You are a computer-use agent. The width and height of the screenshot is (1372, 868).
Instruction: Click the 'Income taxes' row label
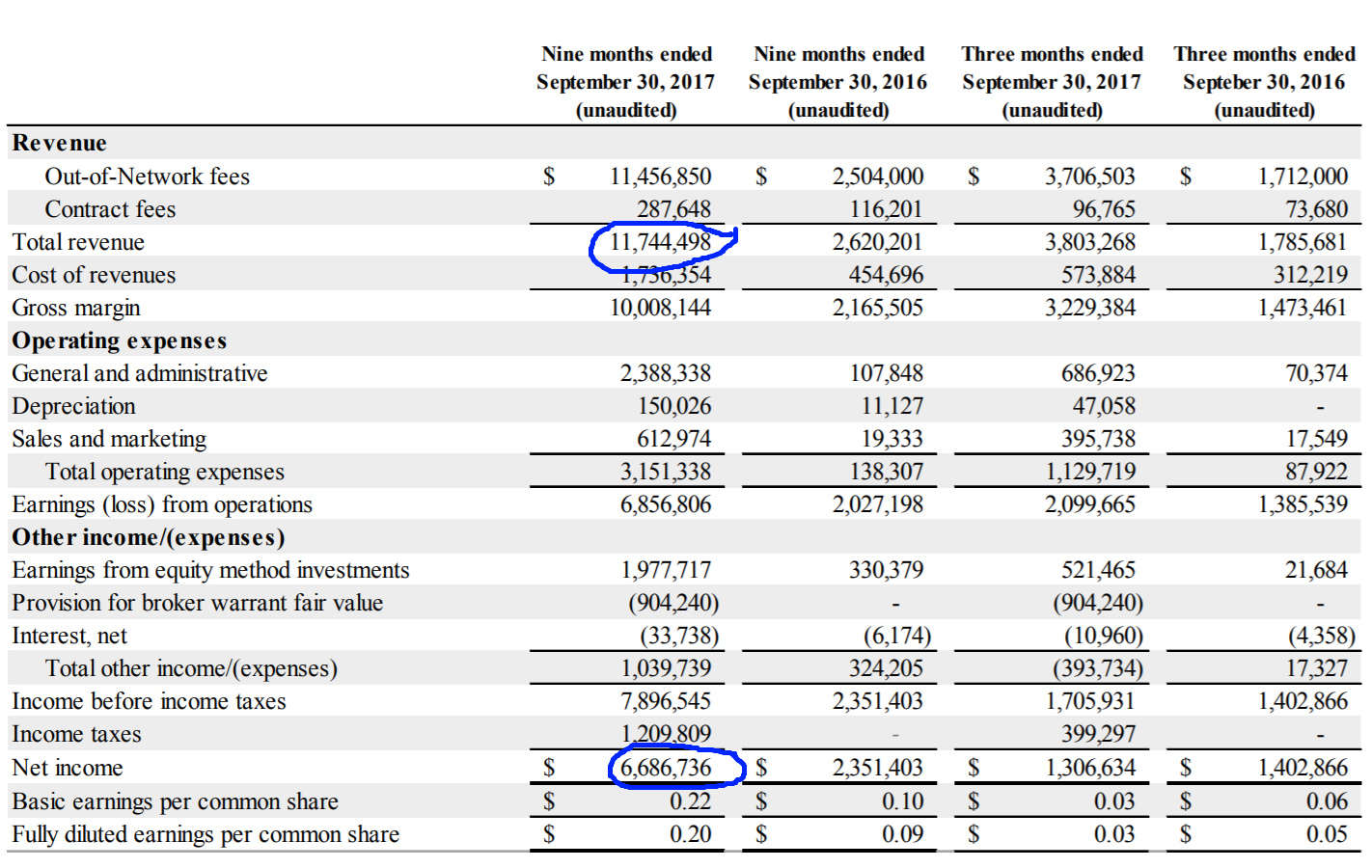(x=76, y=734)
